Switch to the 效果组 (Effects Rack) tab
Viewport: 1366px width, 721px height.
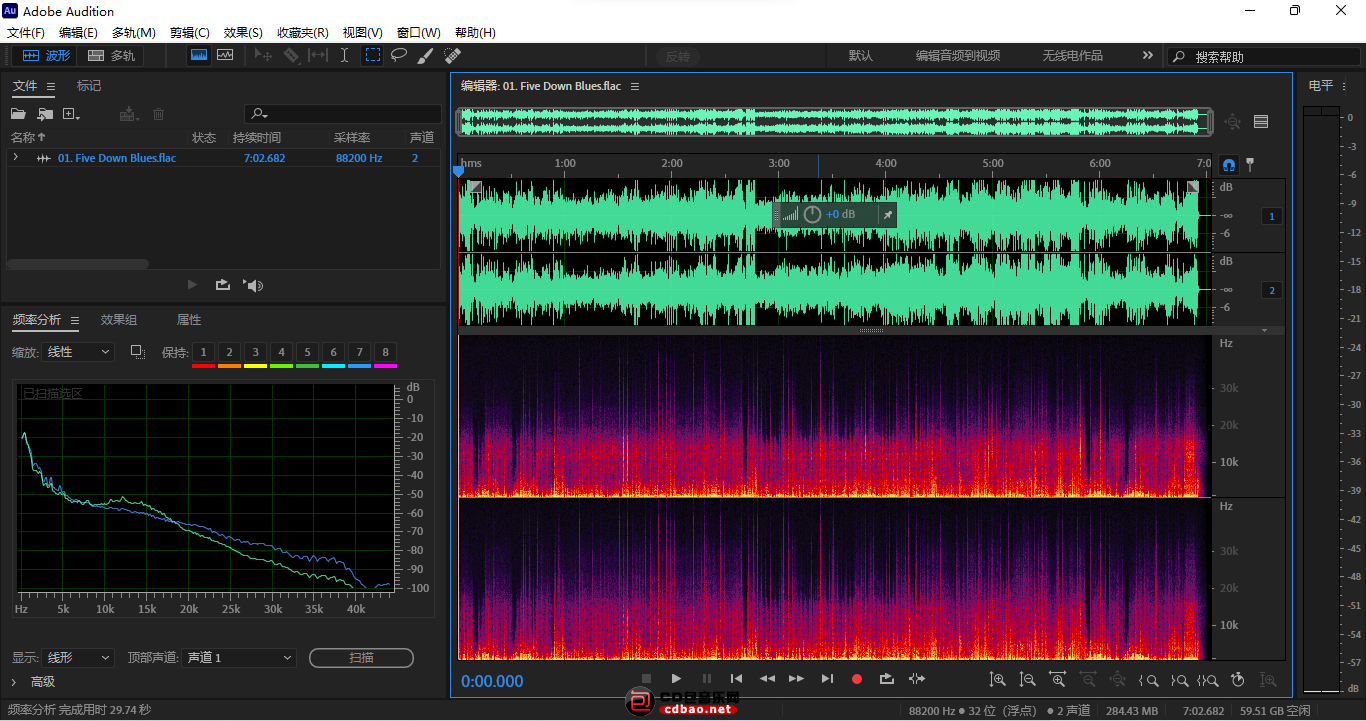119,320
